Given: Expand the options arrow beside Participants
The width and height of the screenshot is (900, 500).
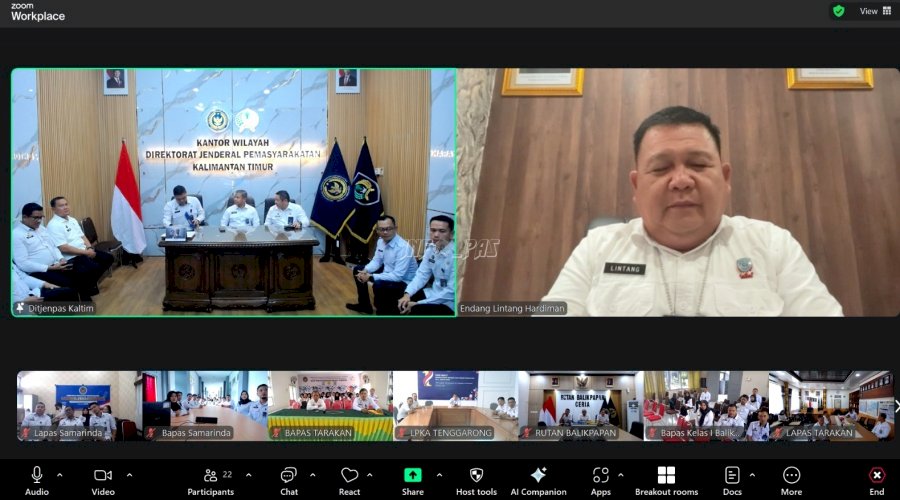Looking at the screenshot, I should click(x=249, y=475).
